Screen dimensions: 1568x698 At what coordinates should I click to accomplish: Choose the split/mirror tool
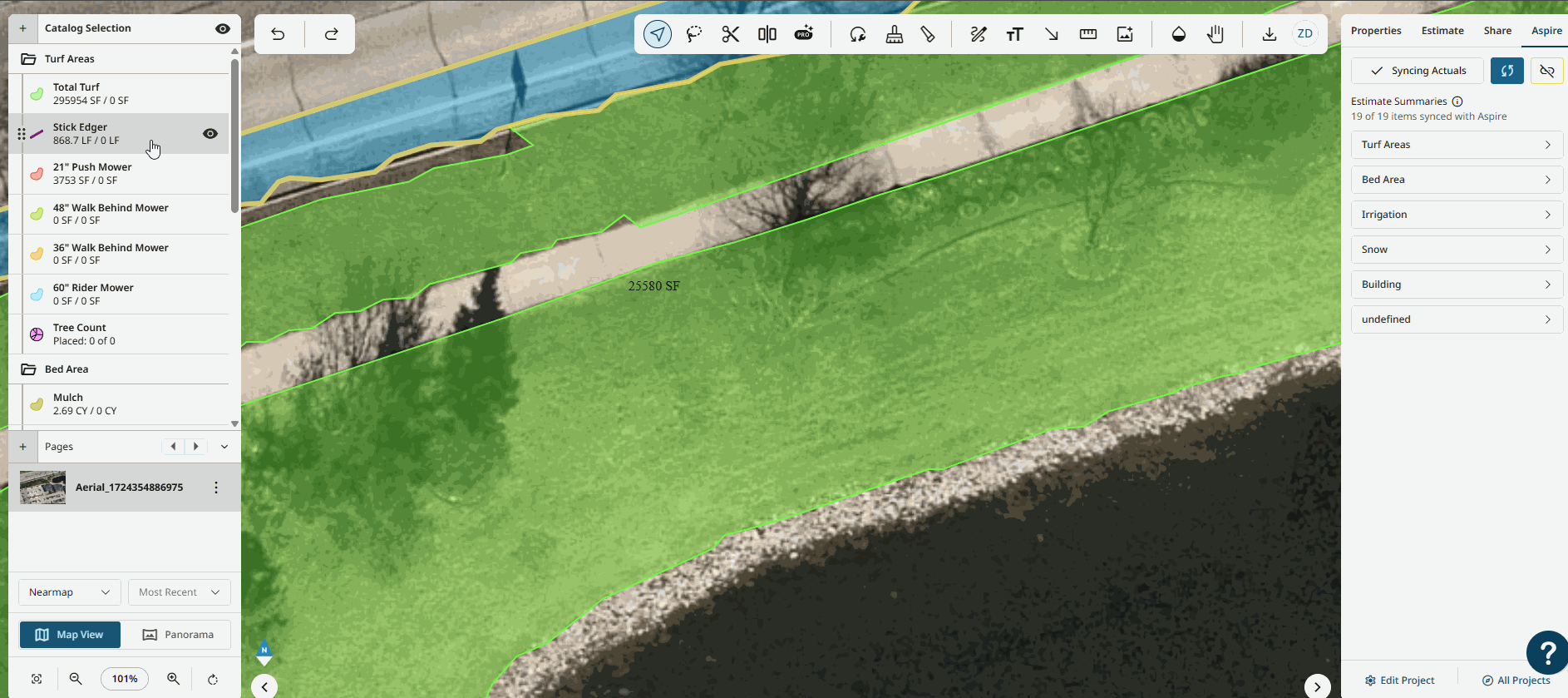(767, 34)
